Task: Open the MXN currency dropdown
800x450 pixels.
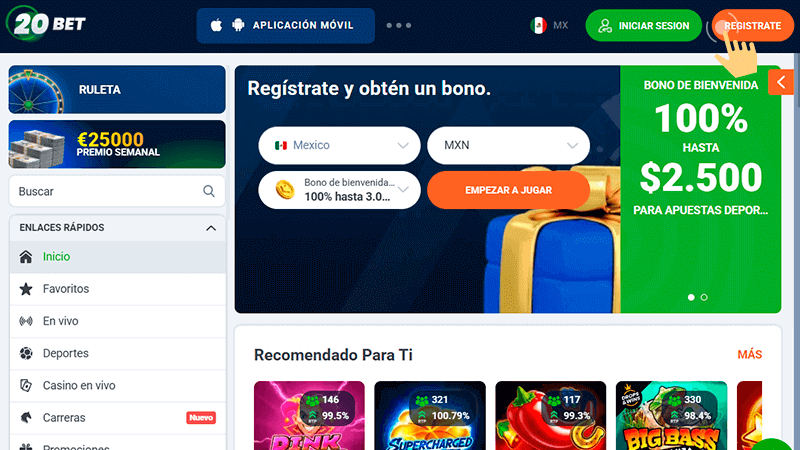Action: (x=508, y=145)
